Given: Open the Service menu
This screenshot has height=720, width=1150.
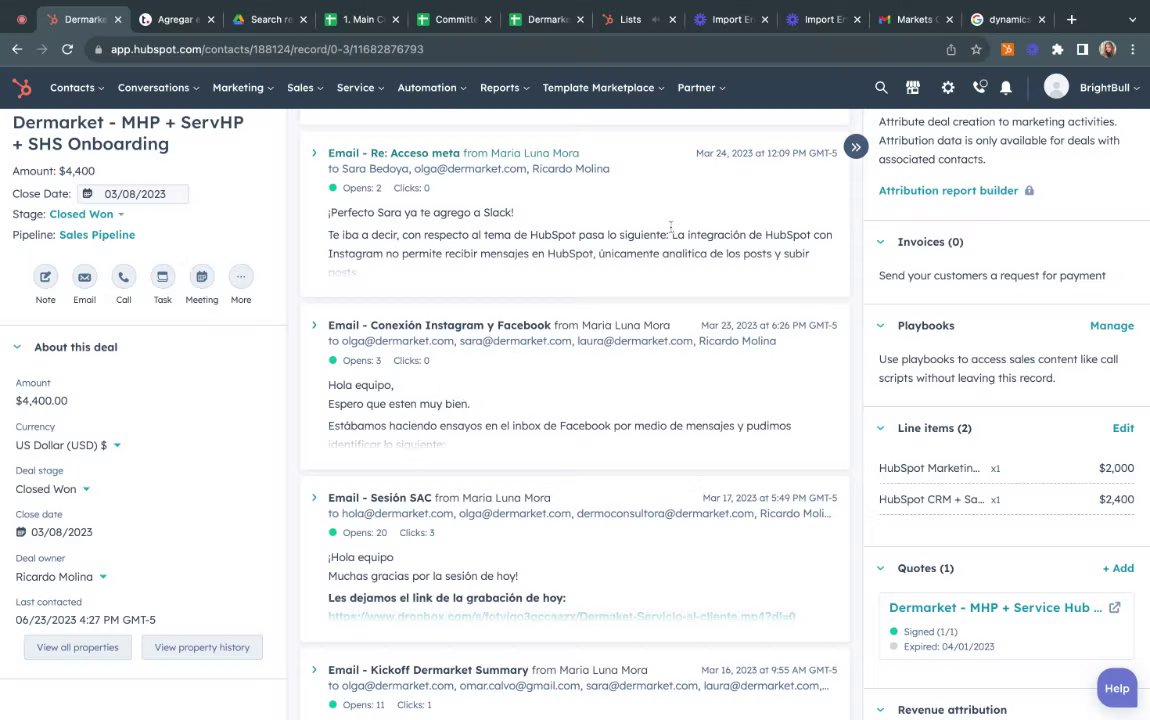Looking at the screenshot, I should pyautogui.click(x=360, y=88).
